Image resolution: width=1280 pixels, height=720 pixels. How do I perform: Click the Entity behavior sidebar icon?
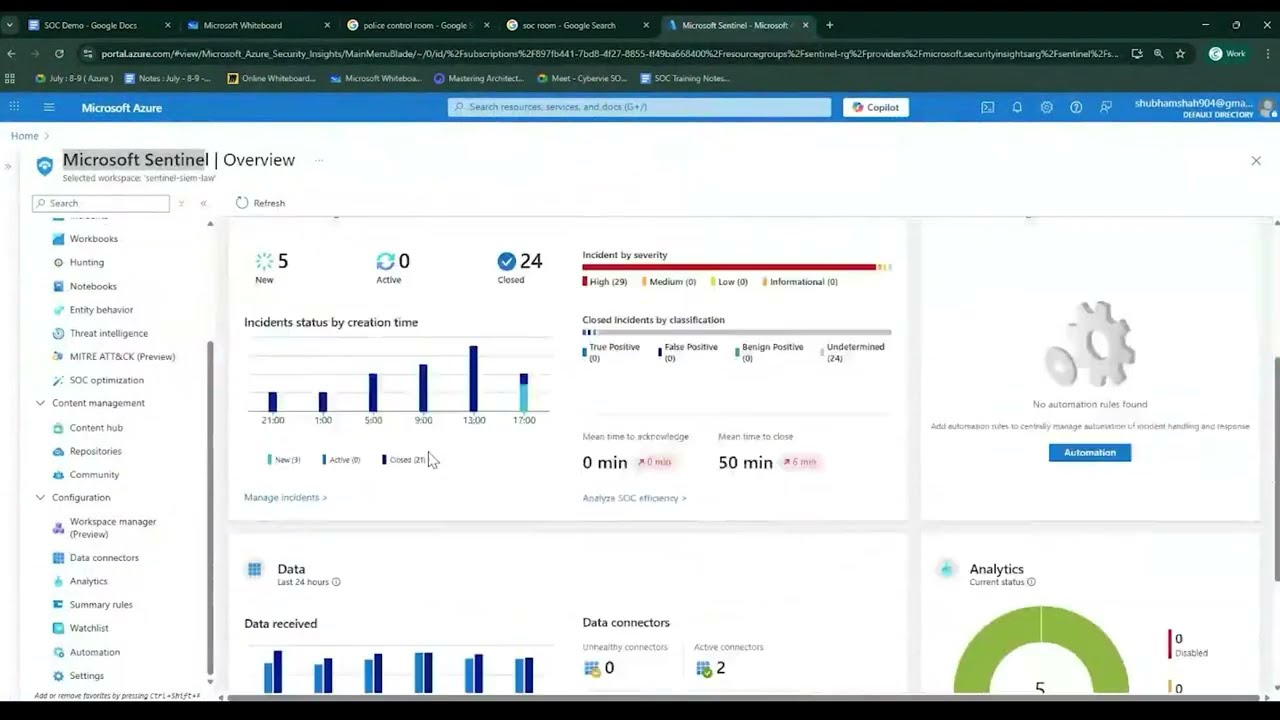(58, 310)
